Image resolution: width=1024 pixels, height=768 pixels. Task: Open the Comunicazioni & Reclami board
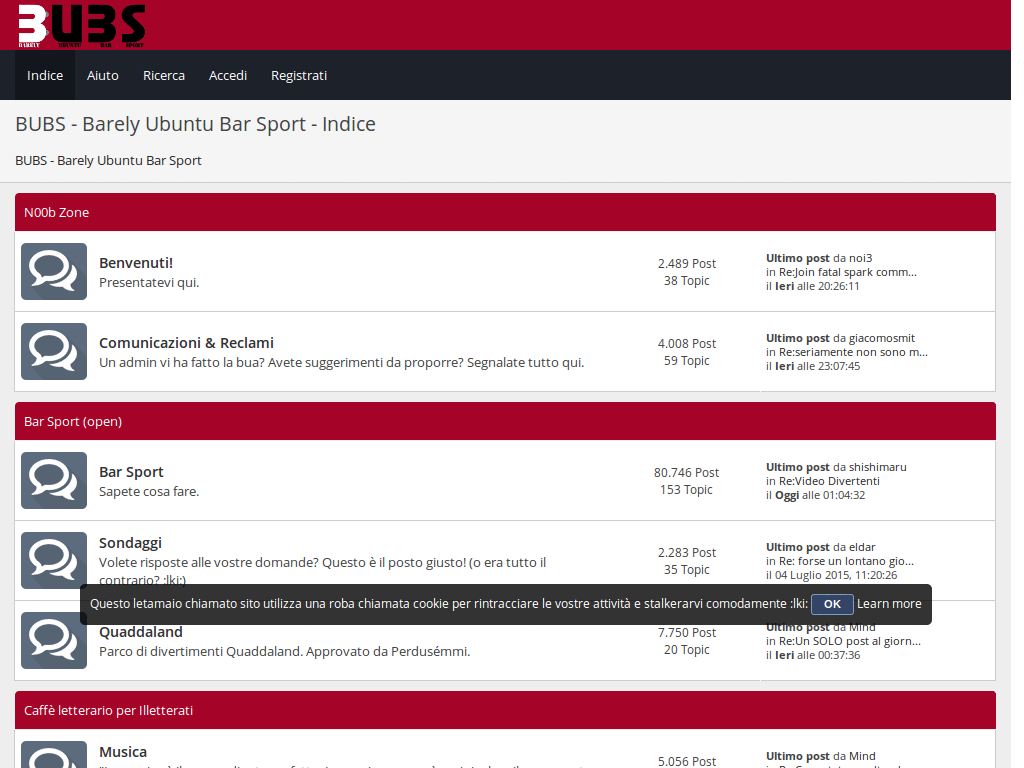186,343
